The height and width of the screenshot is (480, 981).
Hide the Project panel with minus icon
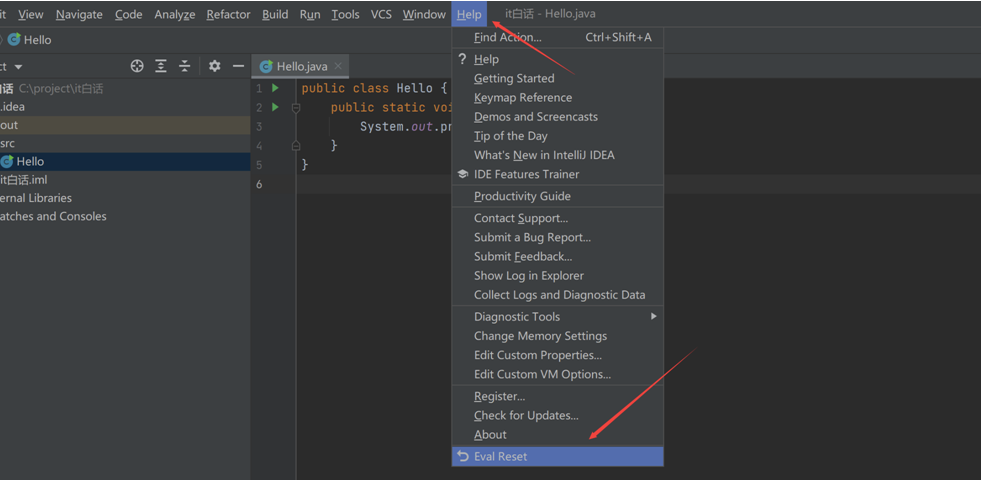238,66
